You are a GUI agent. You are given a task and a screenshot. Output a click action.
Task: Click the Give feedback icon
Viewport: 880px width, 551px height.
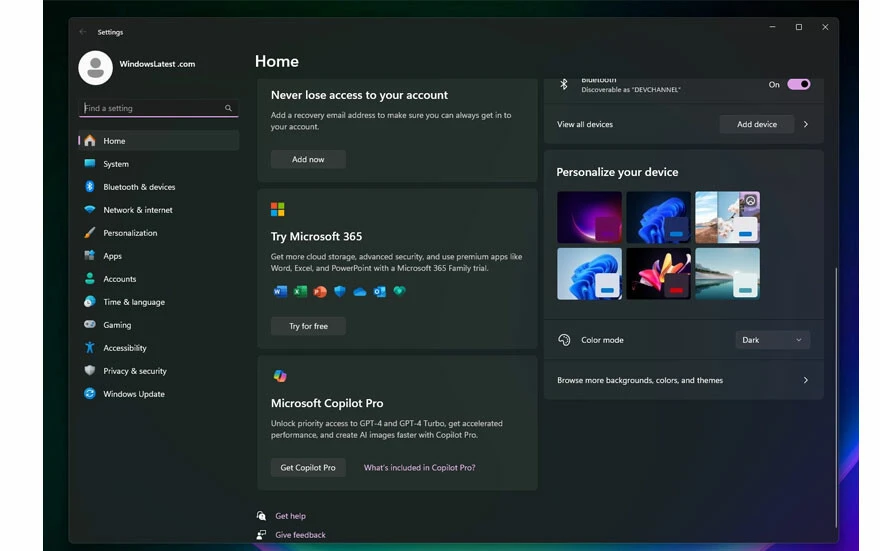point(261,534)
